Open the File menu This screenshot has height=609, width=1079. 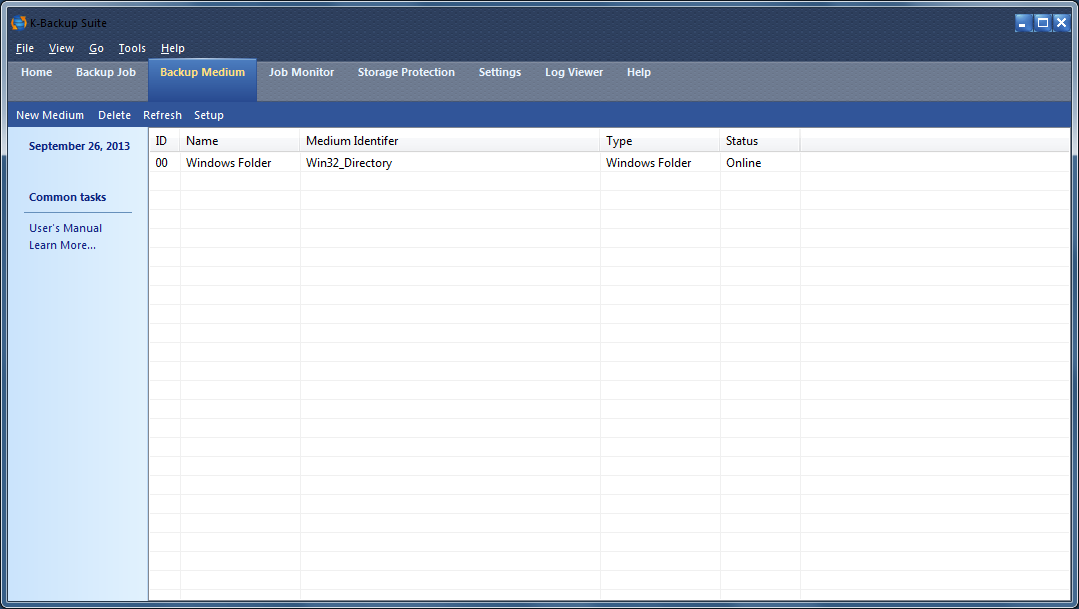25,48
